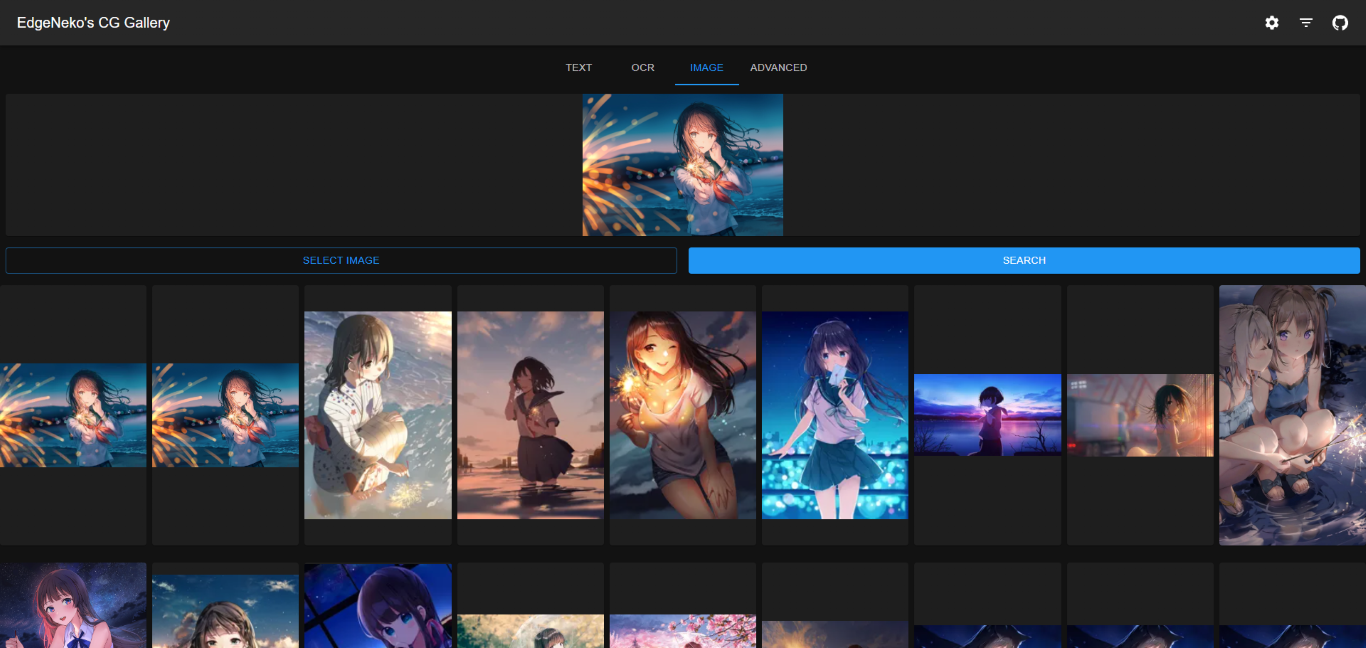Open the girl holding card thumbnail

[x=835, y=415]
